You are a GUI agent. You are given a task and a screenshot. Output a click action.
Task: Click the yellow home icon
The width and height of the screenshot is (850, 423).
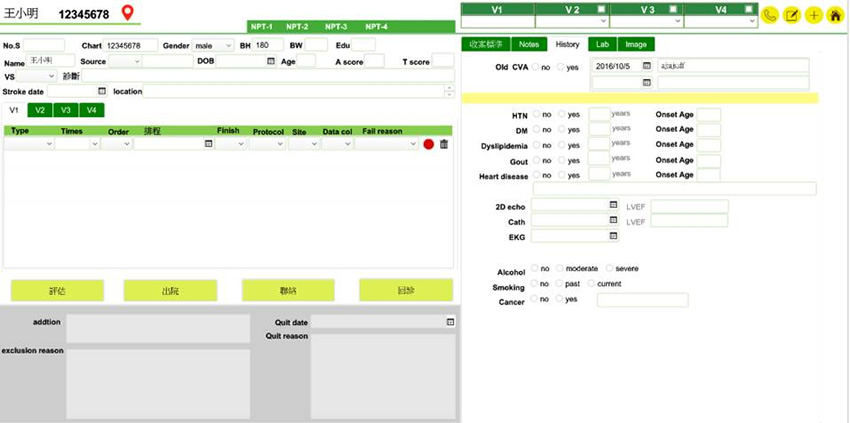point(835,15)
